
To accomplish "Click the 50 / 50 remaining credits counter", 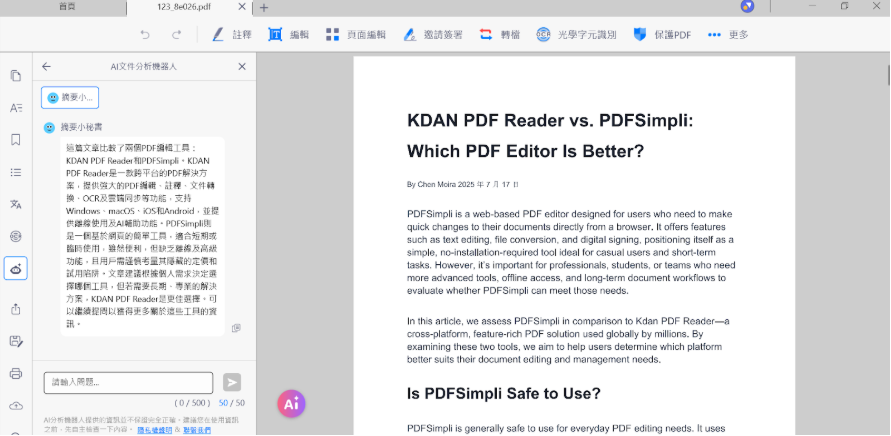I will pyautogui.click(x=232, y=403).
